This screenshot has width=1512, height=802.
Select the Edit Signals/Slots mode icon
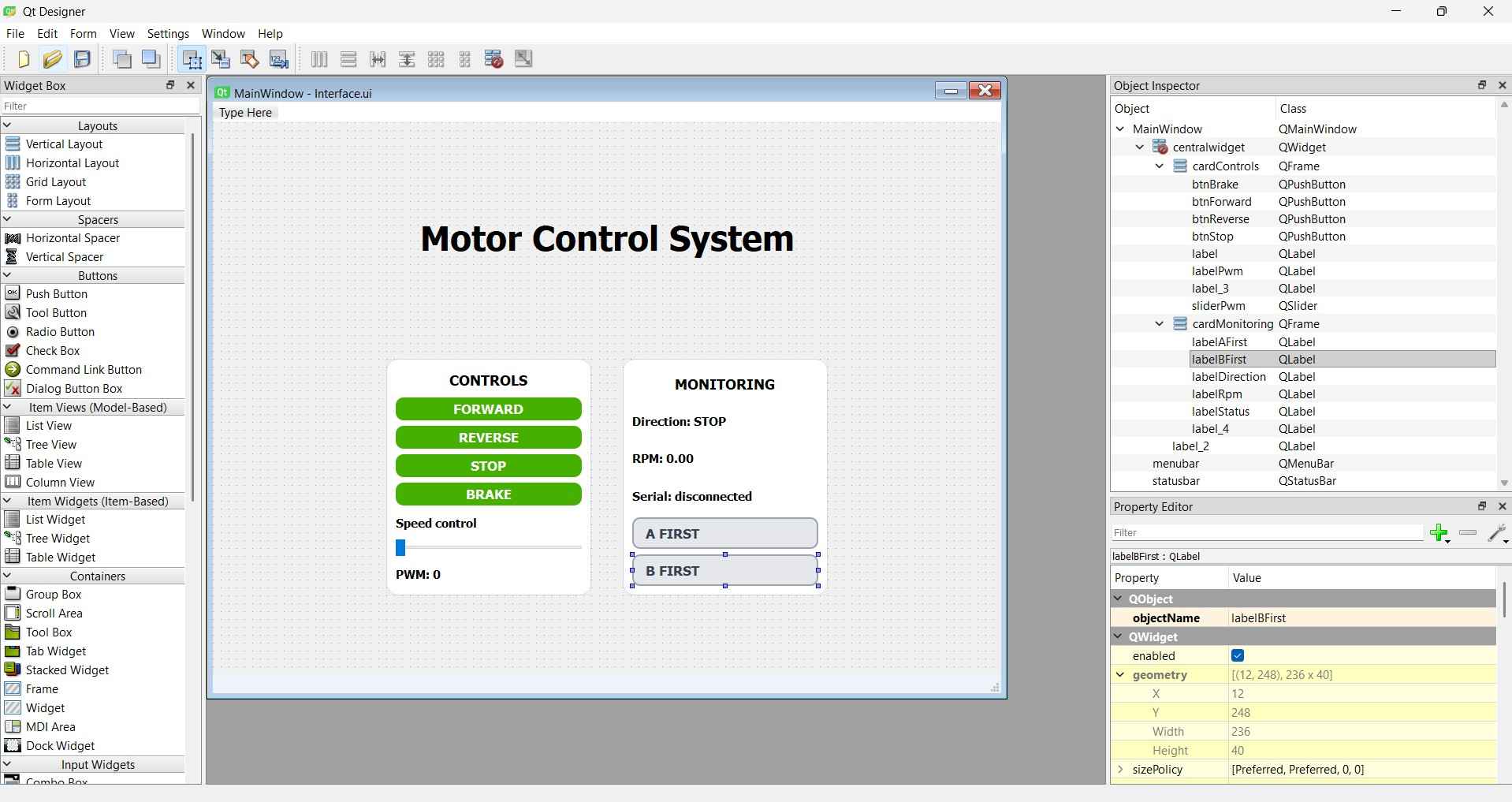[x=221, y=59]
